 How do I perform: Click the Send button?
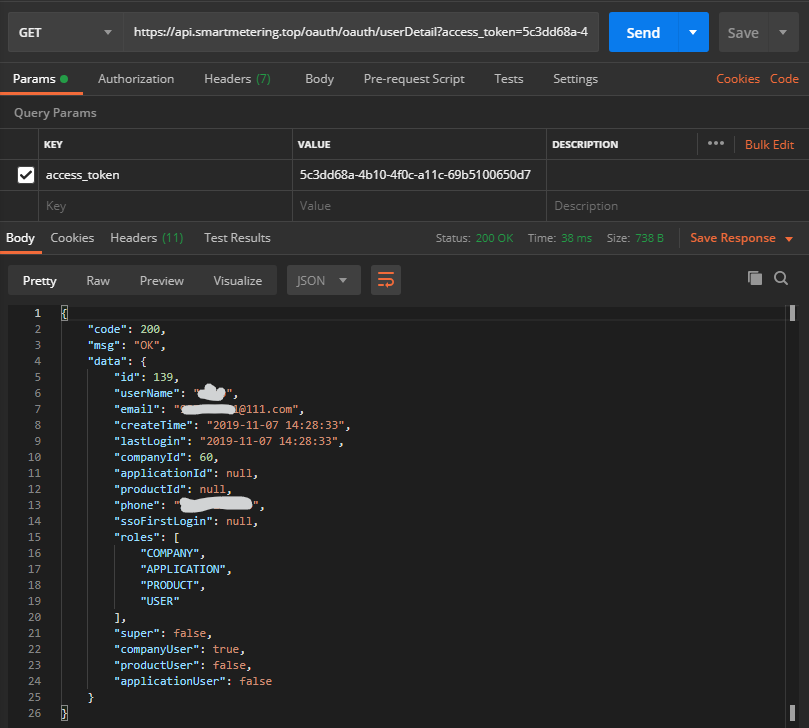643,33
